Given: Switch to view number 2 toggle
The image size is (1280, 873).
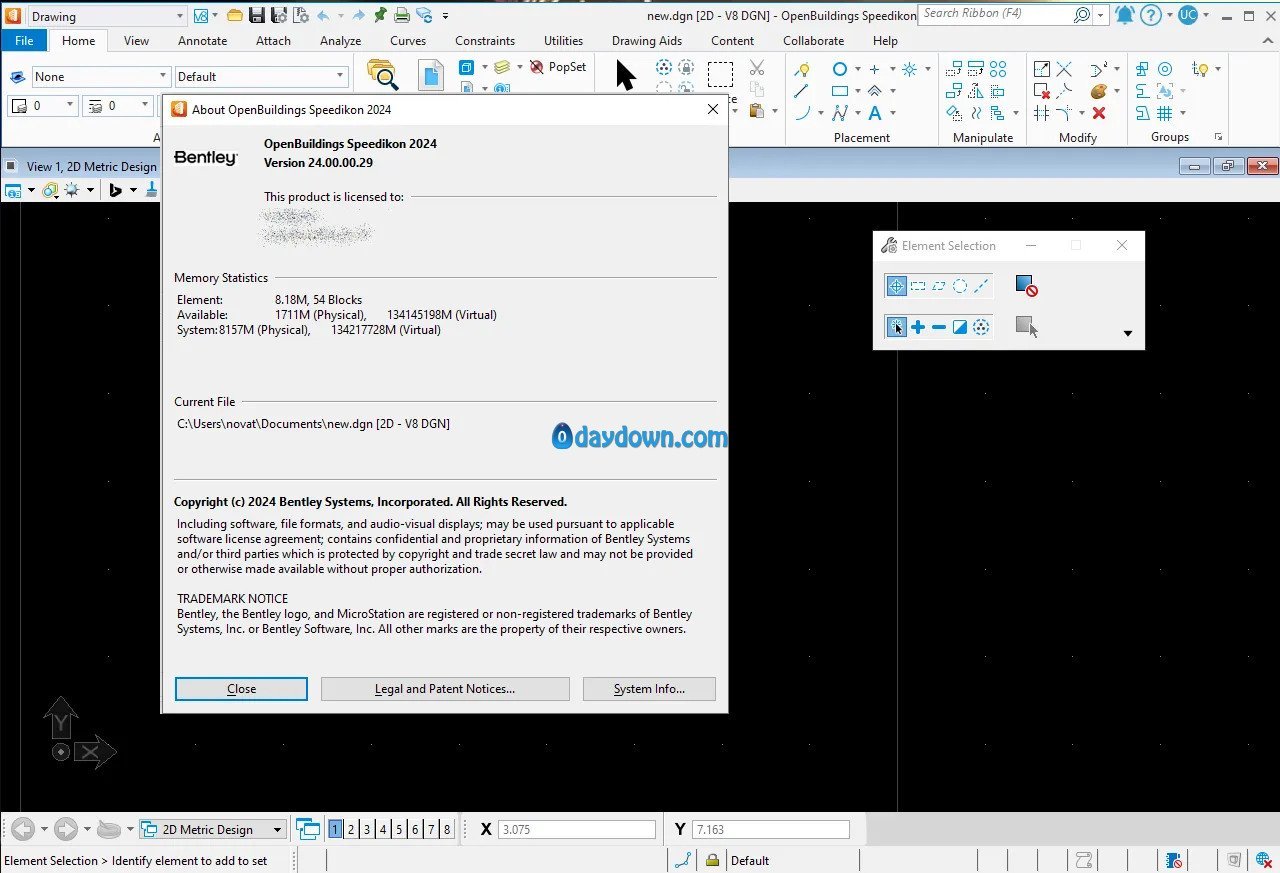Looking at the screenshot, I should point(351,829).
